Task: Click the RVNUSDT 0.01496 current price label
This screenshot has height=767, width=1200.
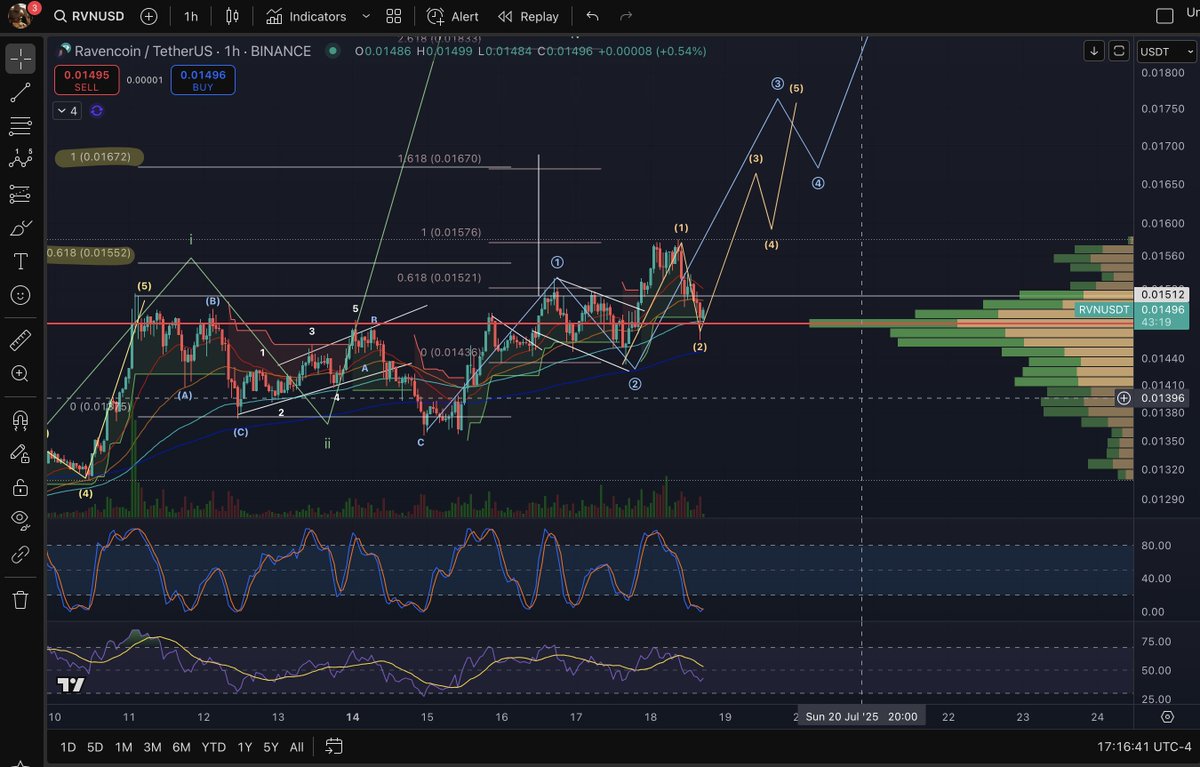Action: tap(1132, 310)
